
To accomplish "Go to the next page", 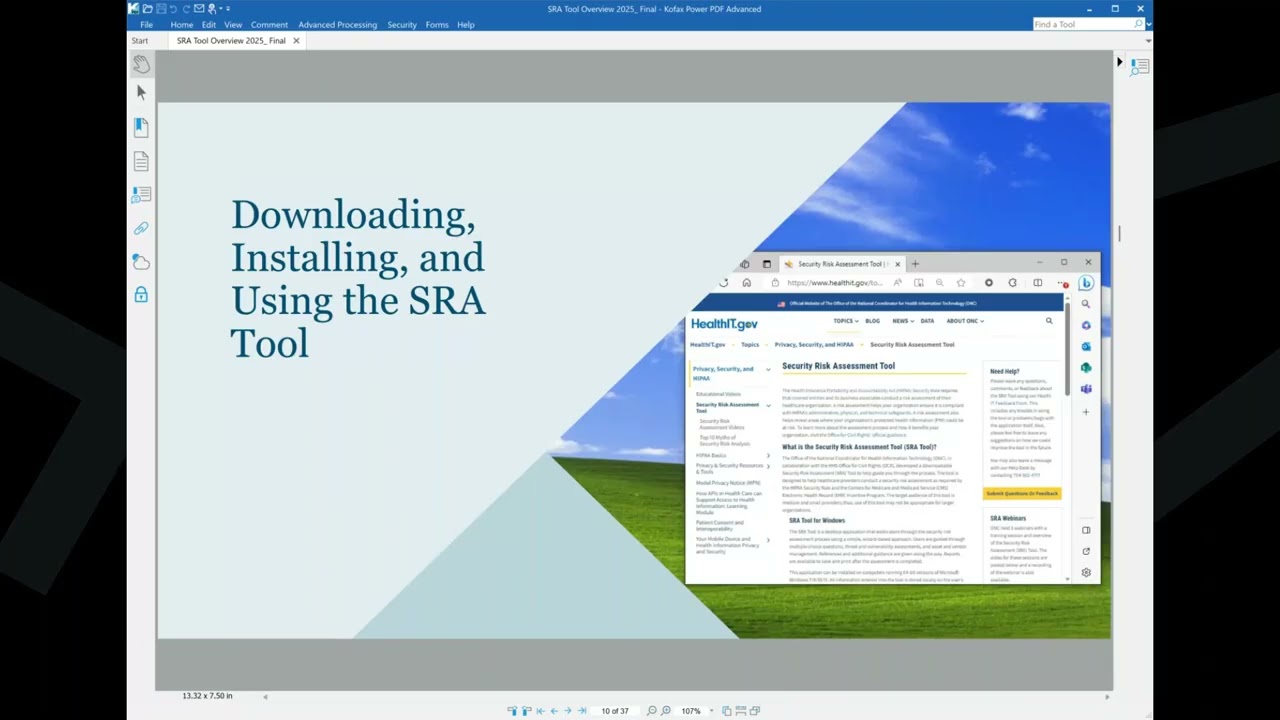I will pyautogui.click(x=567, y=711).
